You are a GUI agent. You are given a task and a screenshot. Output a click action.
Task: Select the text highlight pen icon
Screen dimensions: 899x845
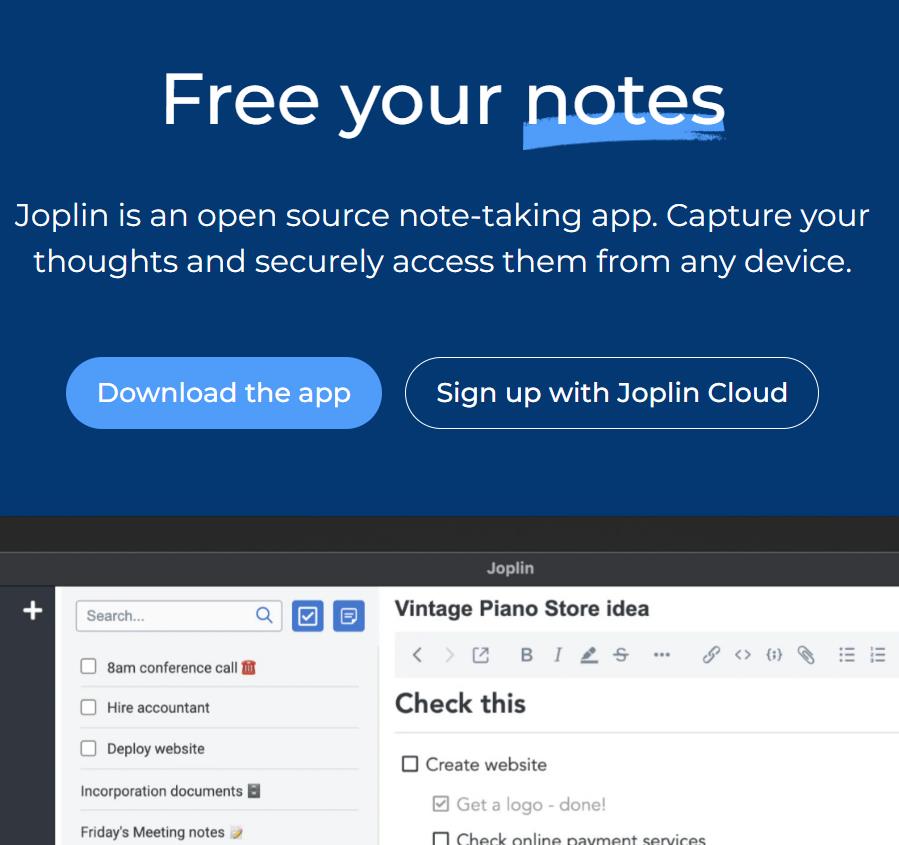point(589,655)
